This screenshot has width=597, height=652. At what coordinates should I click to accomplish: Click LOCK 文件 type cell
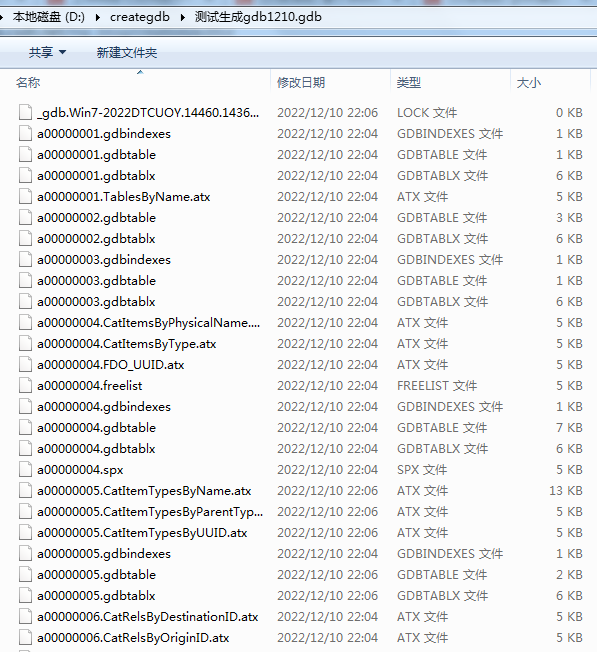pyautogui.click(x=427, y=113)
